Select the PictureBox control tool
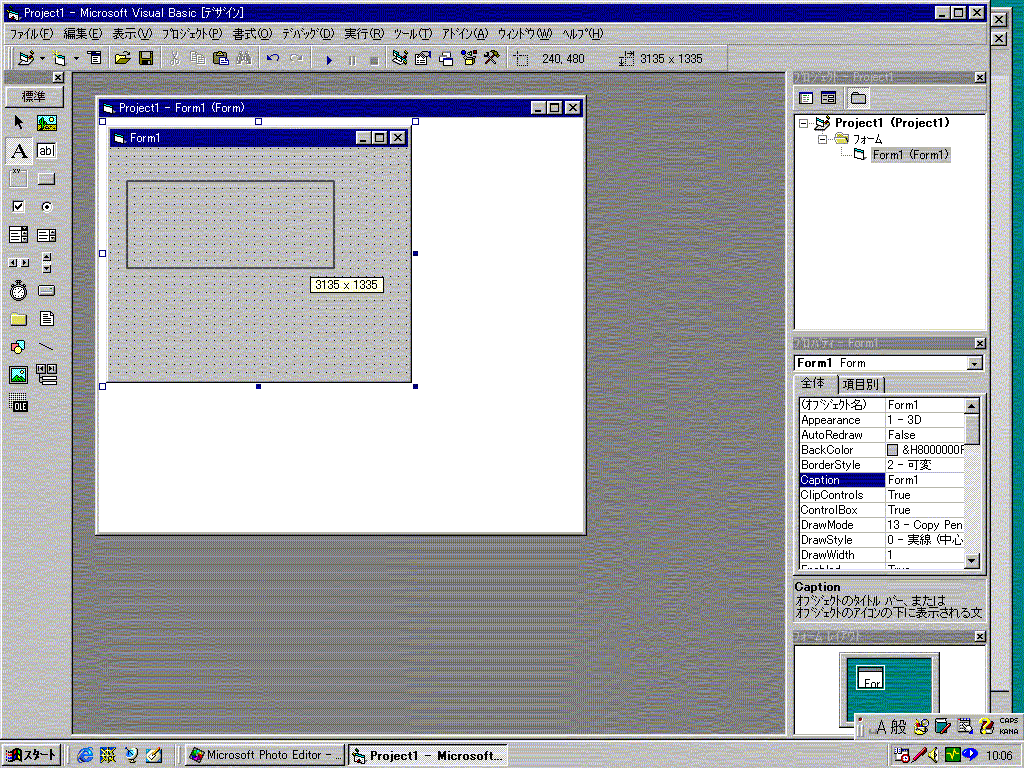 click(46, 122)
